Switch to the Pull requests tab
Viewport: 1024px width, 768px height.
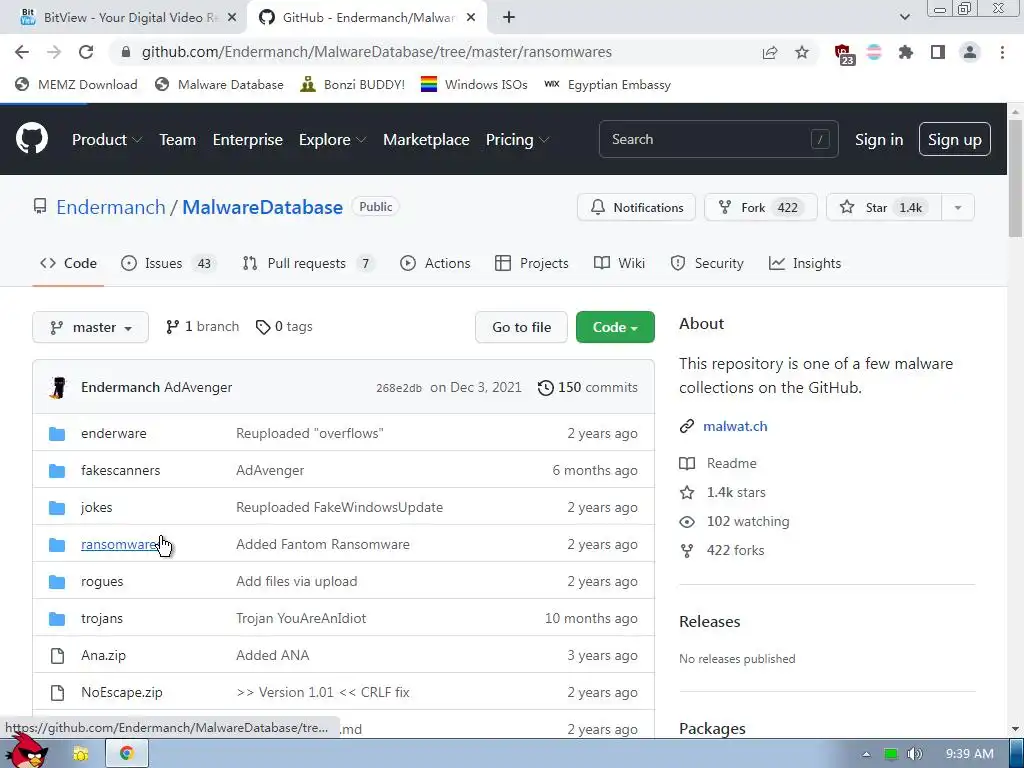(x=309, y=263)
